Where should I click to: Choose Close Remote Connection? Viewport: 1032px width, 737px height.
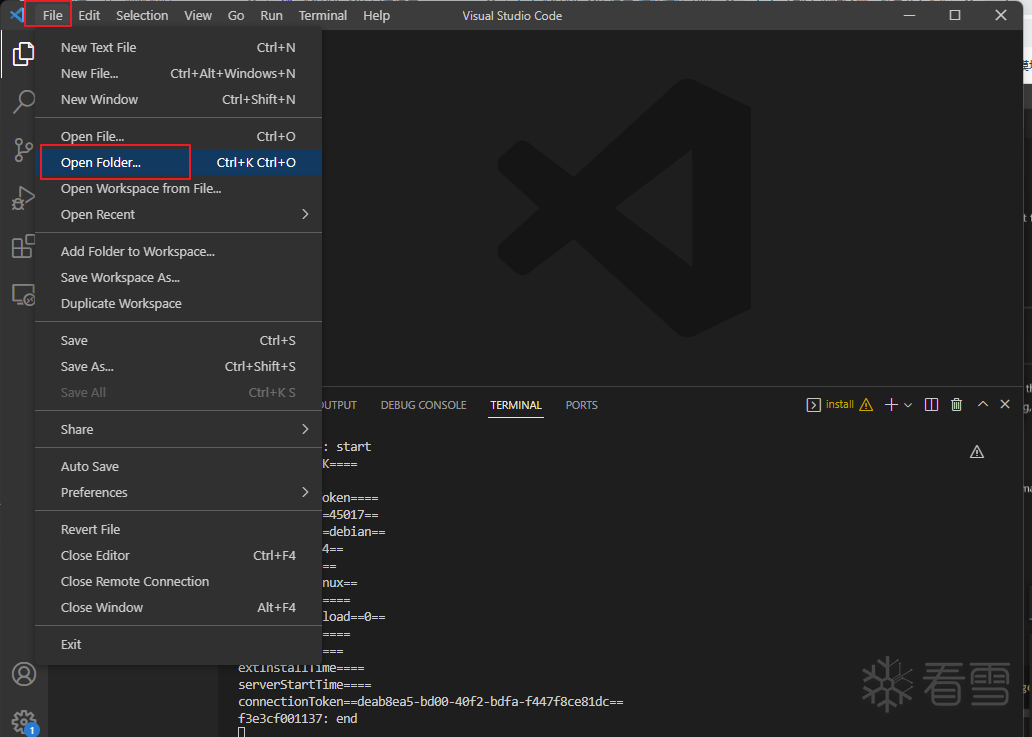pyautogui.click(x=178, y=582)
